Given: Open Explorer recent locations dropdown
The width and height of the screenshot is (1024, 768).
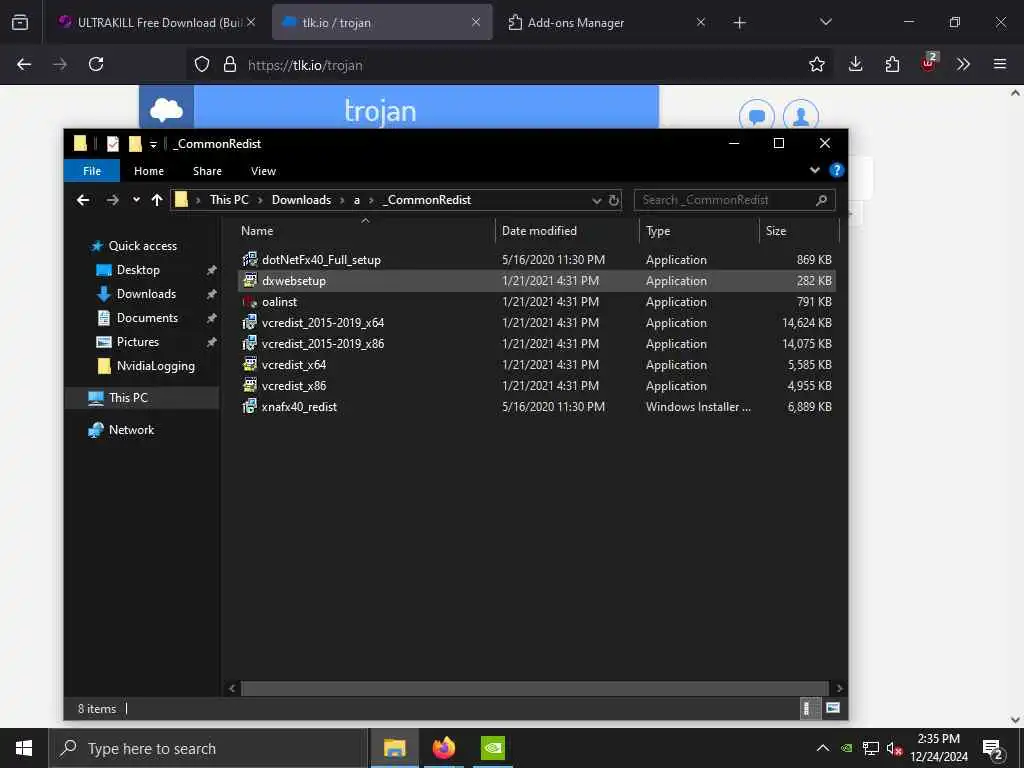Looking at the screenshot, I should [x=136, y=200].
